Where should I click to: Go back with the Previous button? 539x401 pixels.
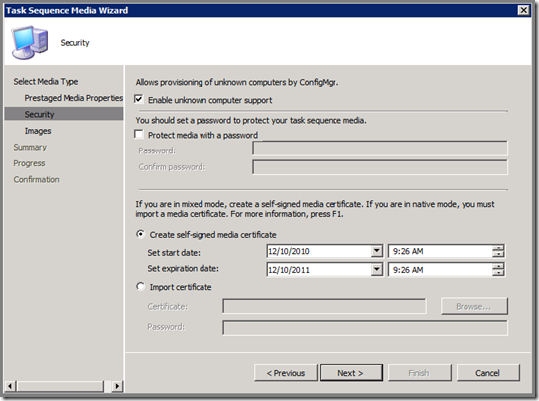286,373
